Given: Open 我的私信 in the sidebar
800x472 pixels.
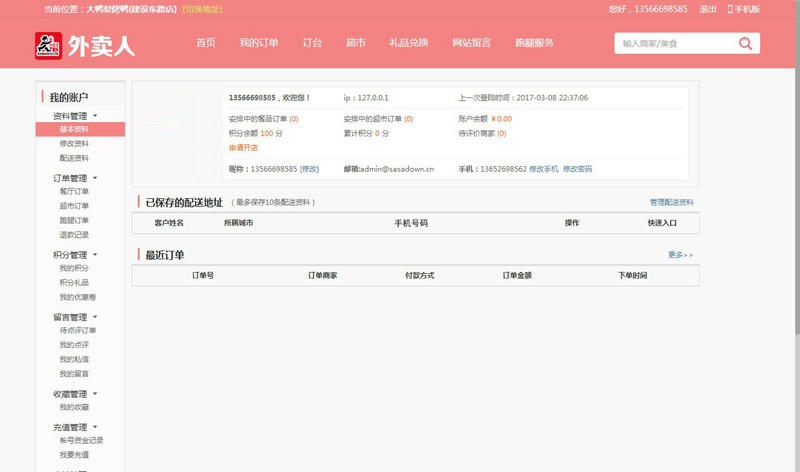Looking at the screenshot, I should [x=74, y=359].
